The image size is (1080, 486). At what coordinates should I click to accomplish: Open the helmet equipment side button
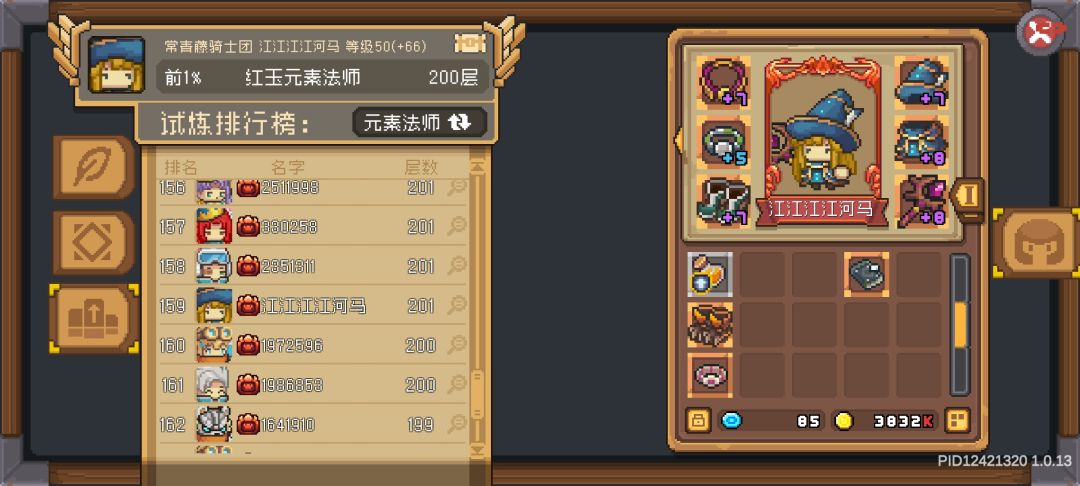tap(1037, 243)
